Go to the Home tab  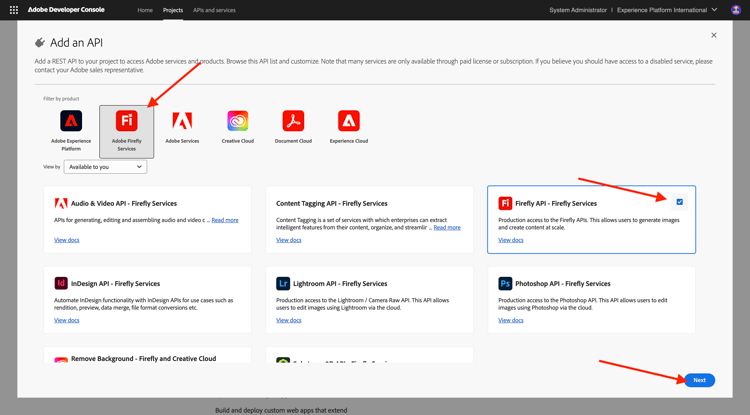(x=145, y=10)
